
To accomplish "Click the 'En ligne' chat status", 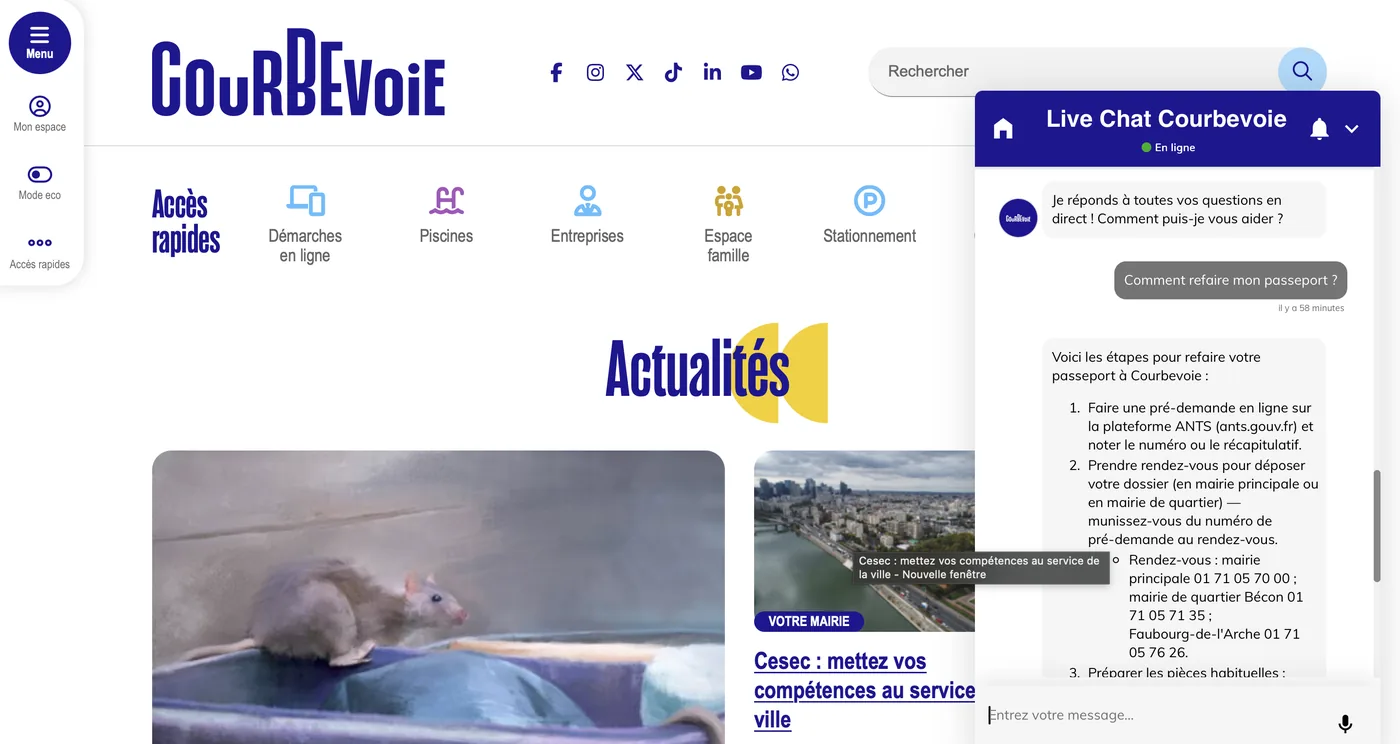I will (x=1168, y=147).
